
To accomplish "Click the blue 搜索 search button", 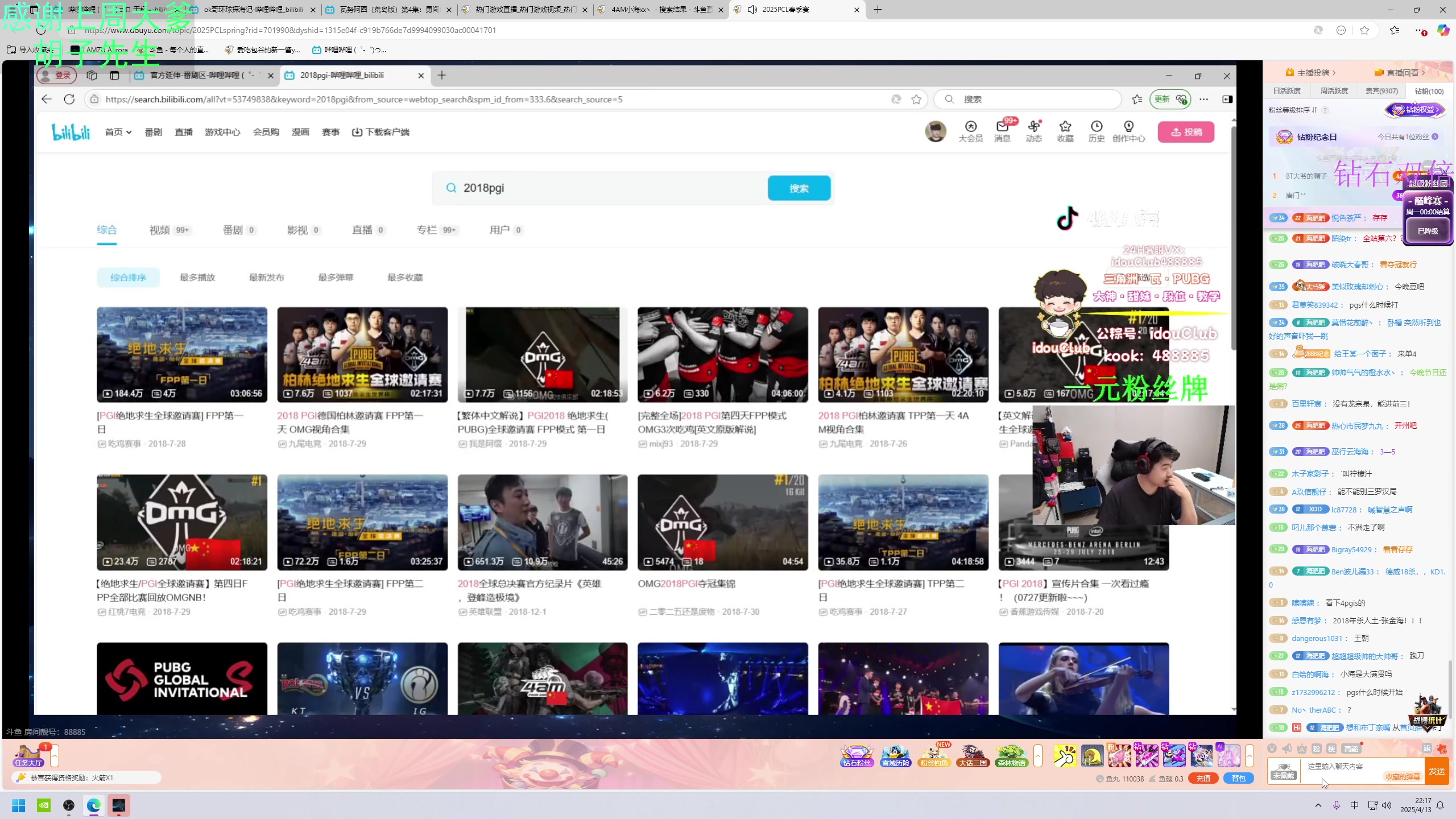I will click(x=799, y=188).
